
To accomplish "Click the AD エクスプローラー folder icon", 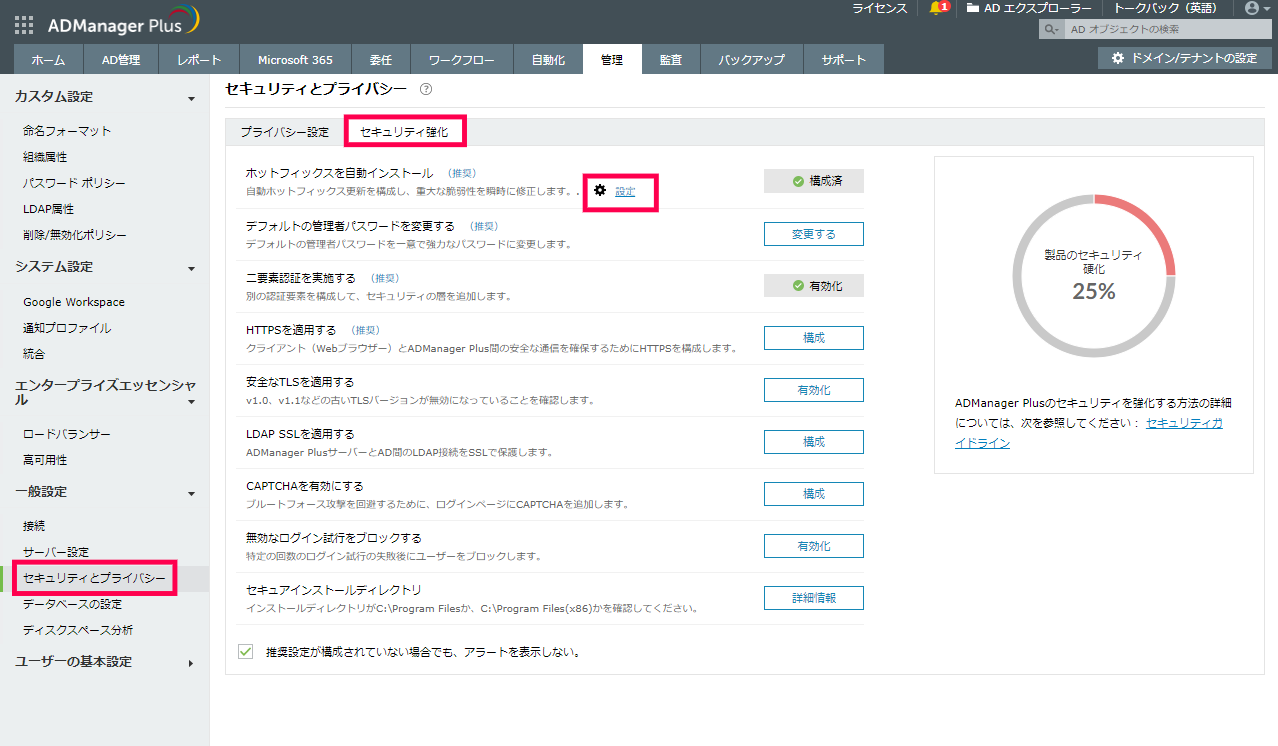I will [973, 8].
